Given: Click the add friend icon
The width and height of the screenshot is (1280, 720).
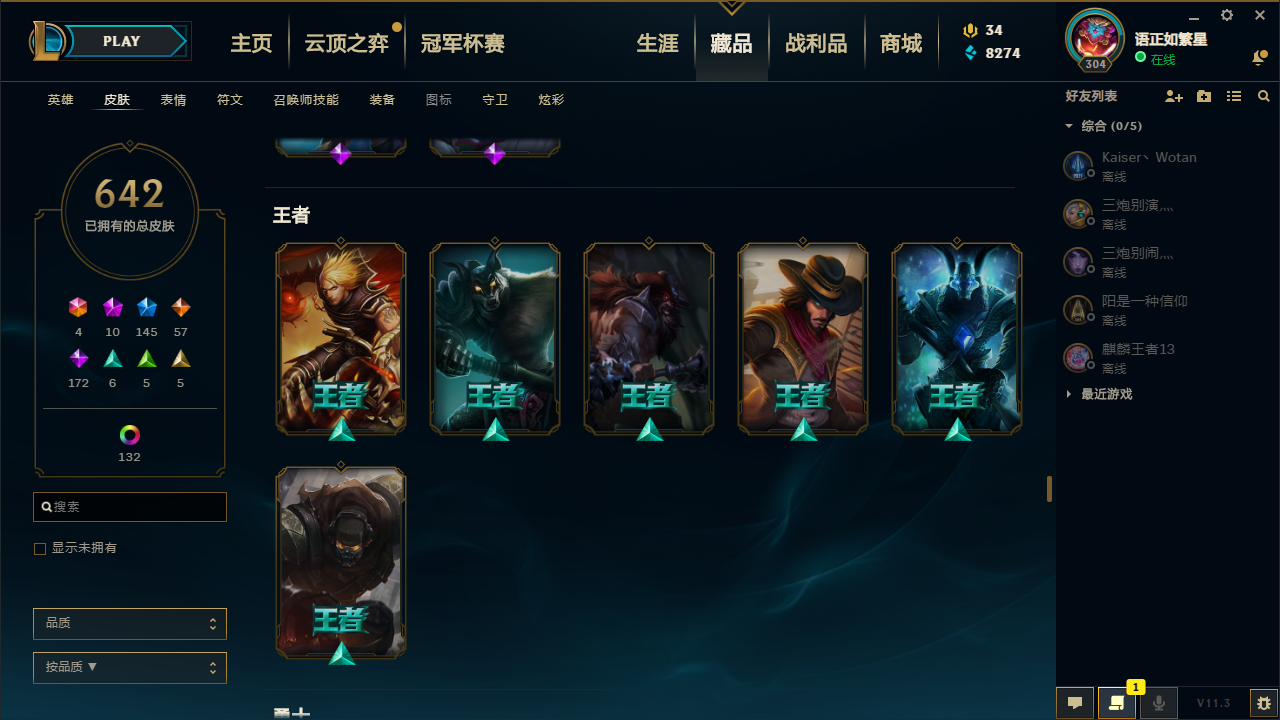Looking at the screenshot, I should pyautogui.click(x=1174, y=96).
